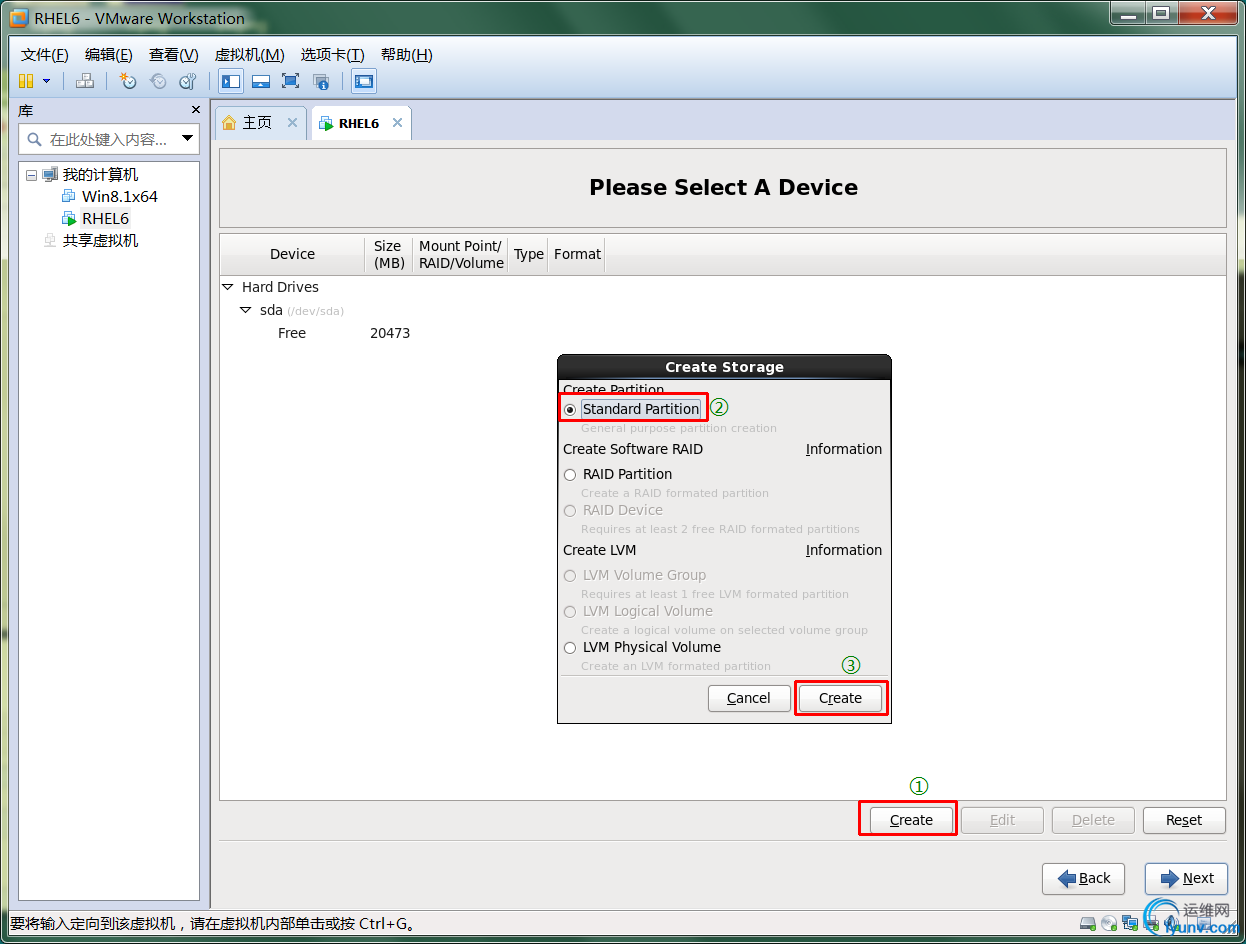Click the Back button
Image resolution: width=1246 pixels, height=944 pixels.
(1083, 878)
